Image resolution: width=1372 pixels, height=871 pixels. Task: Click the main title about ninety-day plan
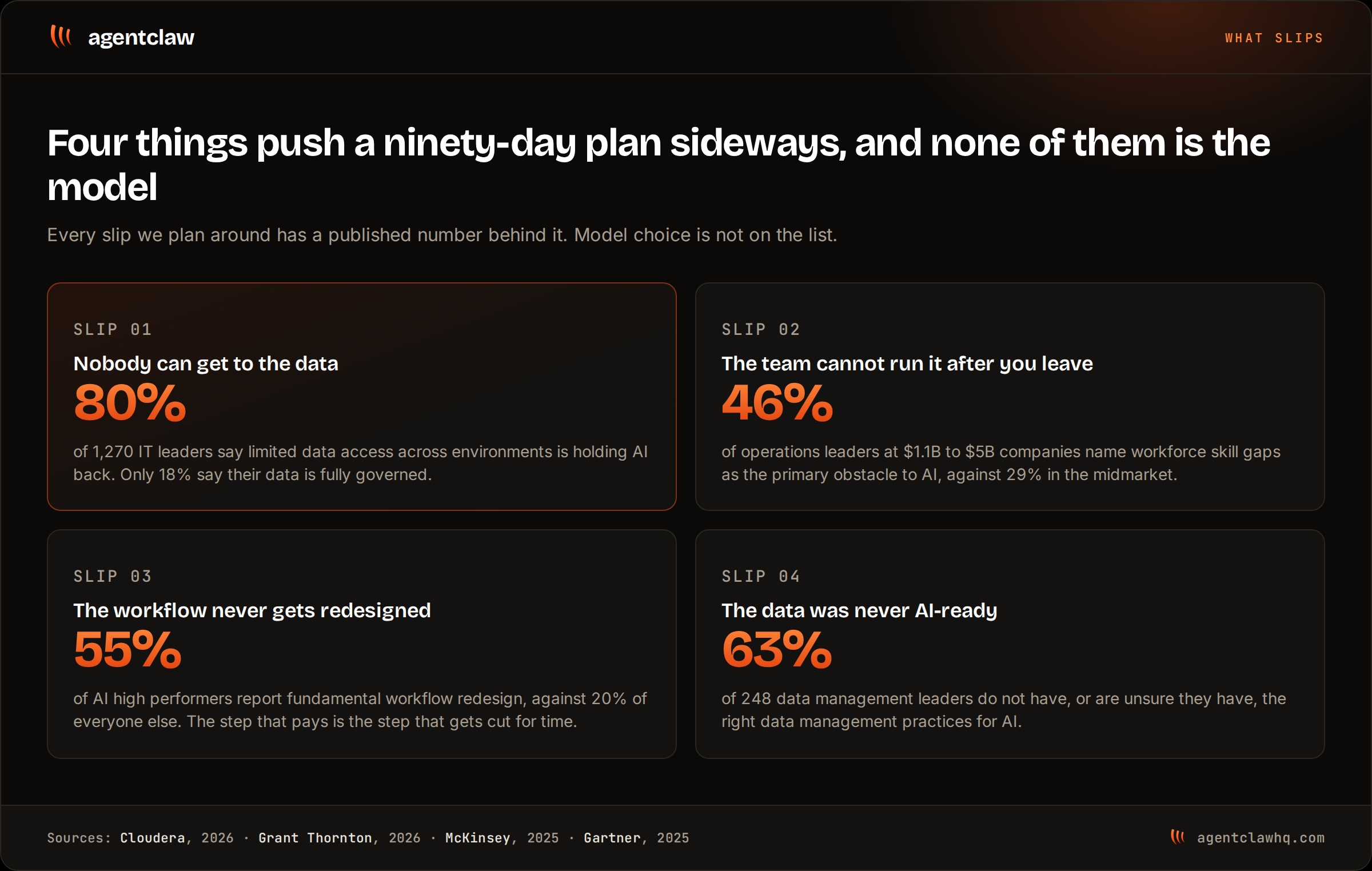659,165
